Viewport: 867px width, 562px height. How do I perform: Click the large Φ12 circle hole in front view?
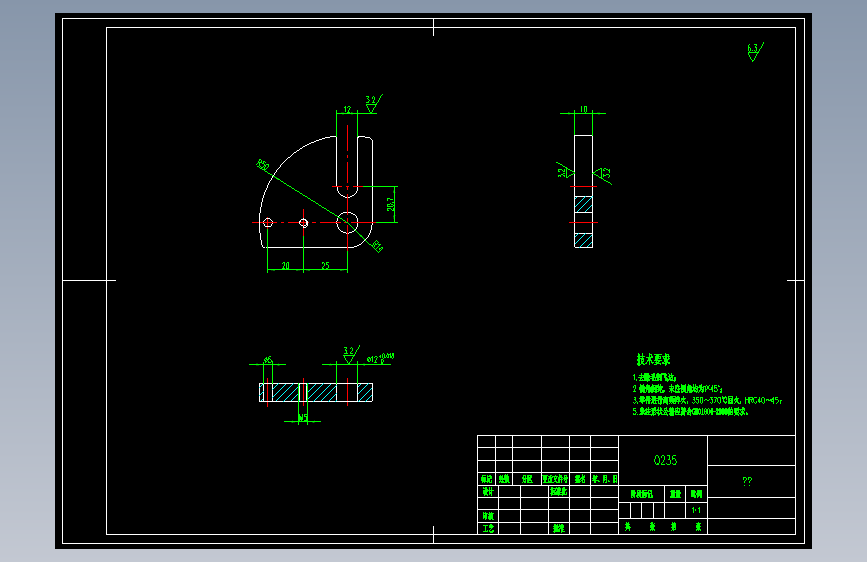[347, 222]
